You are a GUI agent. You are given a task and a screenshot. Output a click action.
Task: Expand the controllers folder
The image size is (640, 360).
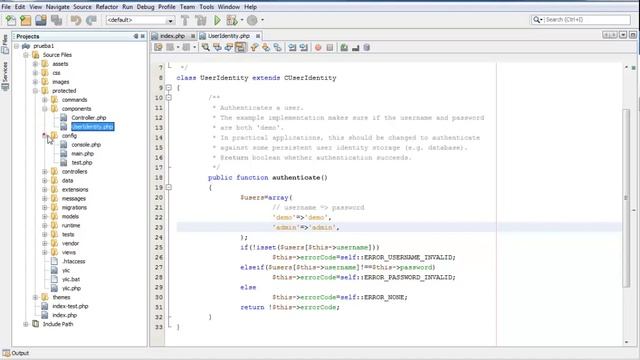(44, 171)
